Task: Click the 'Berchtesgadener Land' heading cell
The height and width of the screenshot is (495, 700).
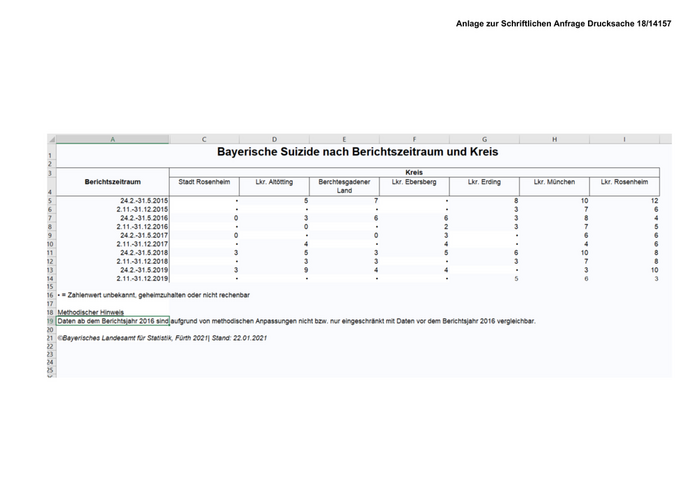Action: pyautogui.click(x=344, y=186)
